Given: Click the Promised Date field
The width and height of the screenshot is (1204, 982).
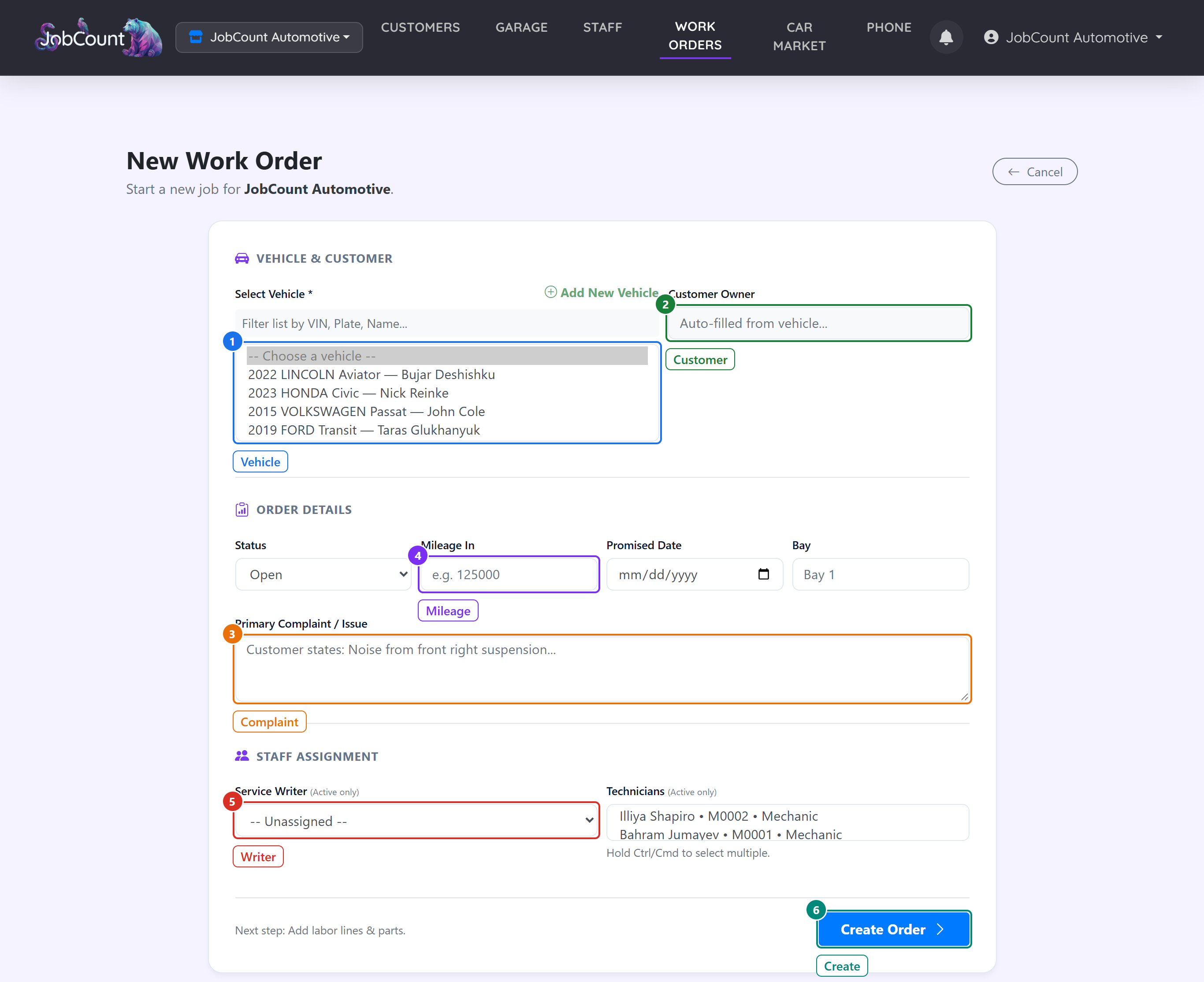Looking at the screenshot, I should click(695, 574).
